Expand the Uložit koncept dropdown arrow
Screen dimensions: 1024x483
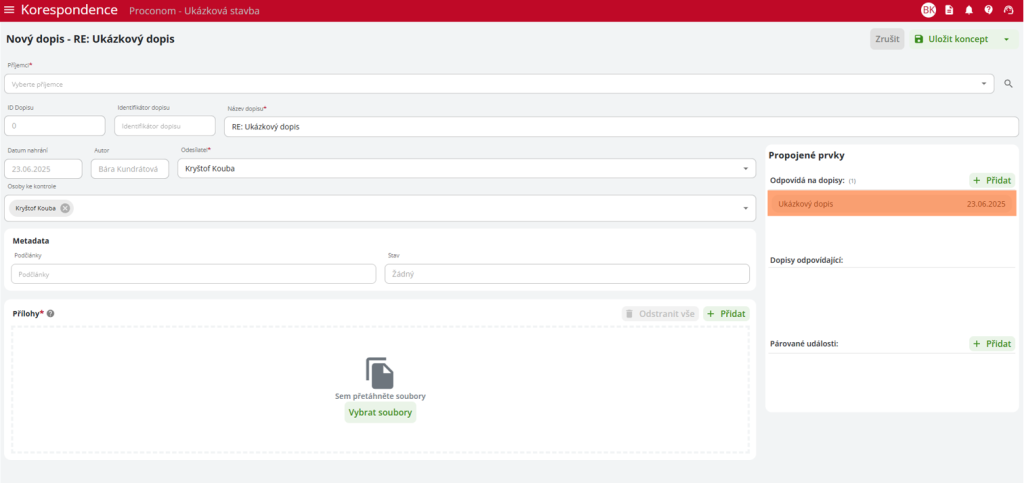(x=1005, y=39)
